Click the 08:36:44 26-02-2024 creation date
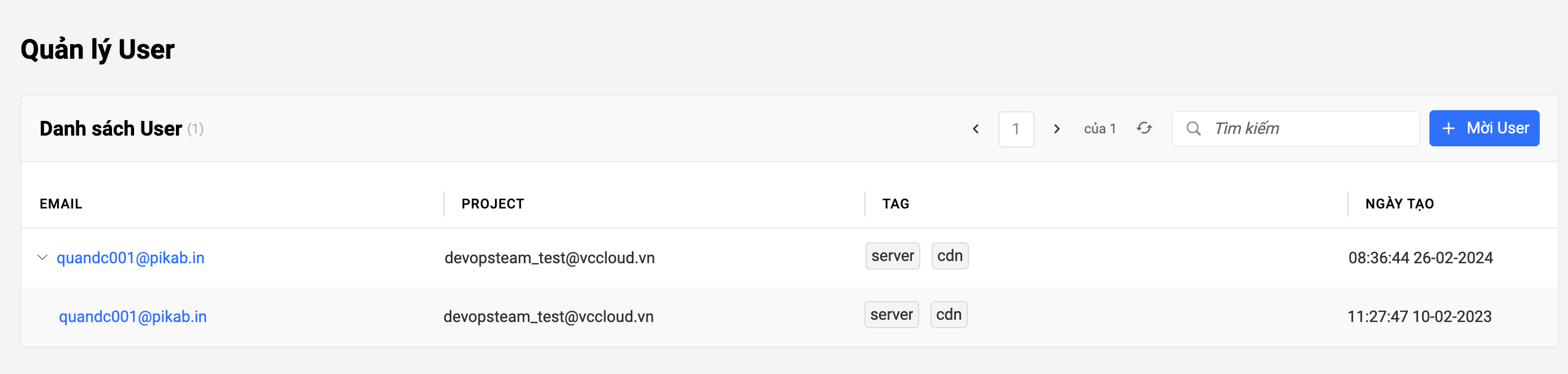 pyautogui.click(x=1420, y=258)
